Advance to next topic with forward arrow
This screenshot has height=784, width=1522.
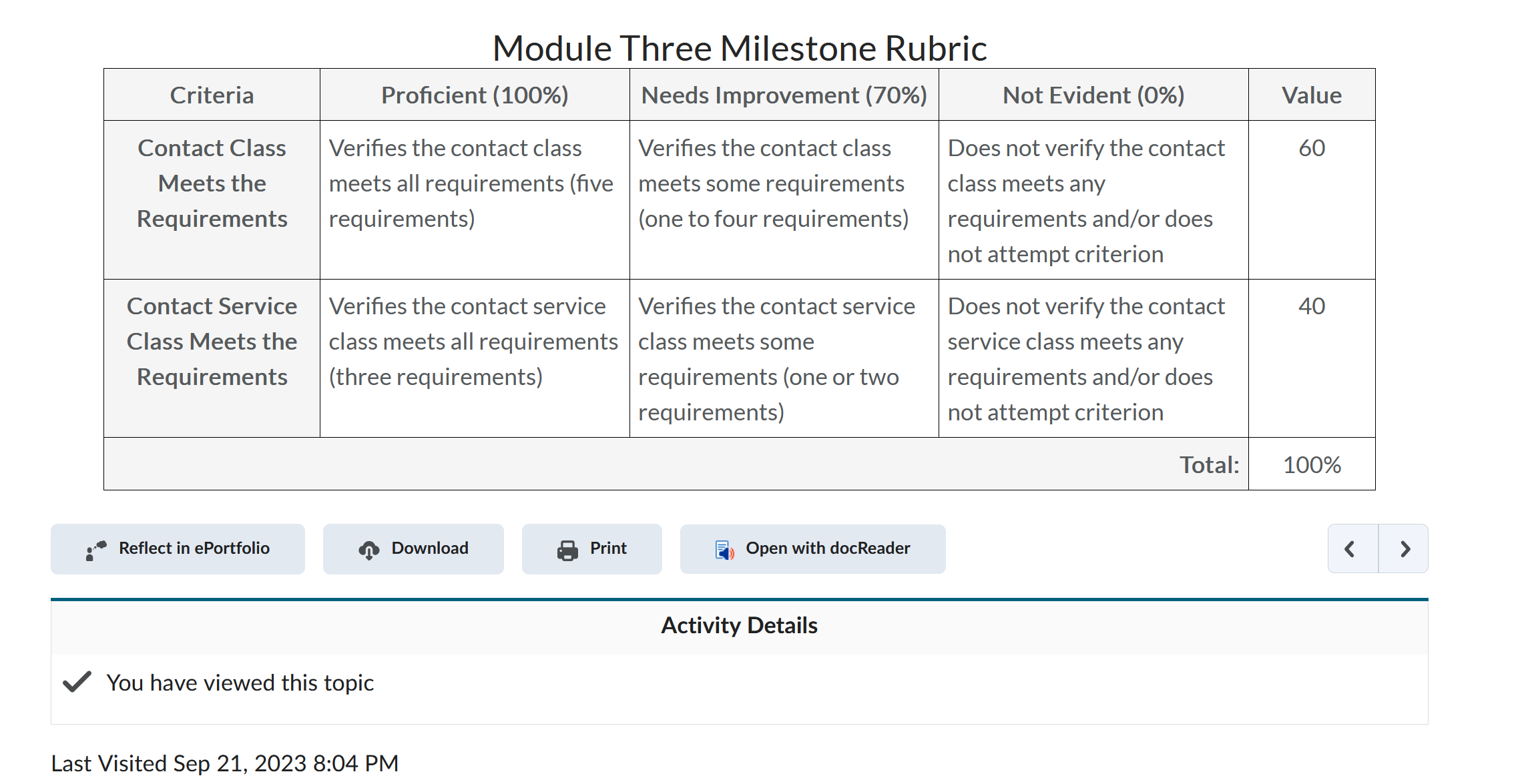pyautogui.click(x=1405, y=548)
